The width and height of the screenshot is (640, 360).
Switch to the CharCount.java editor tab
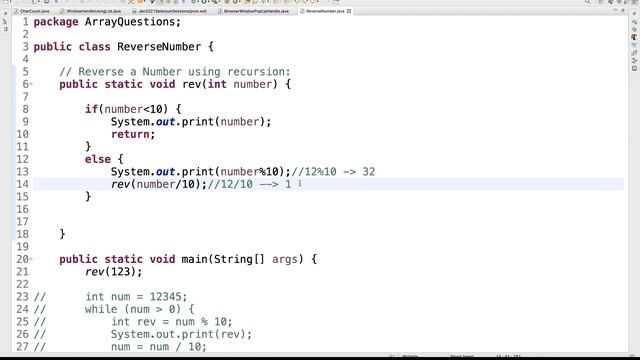pyautogui.click(x=32, y=11)
